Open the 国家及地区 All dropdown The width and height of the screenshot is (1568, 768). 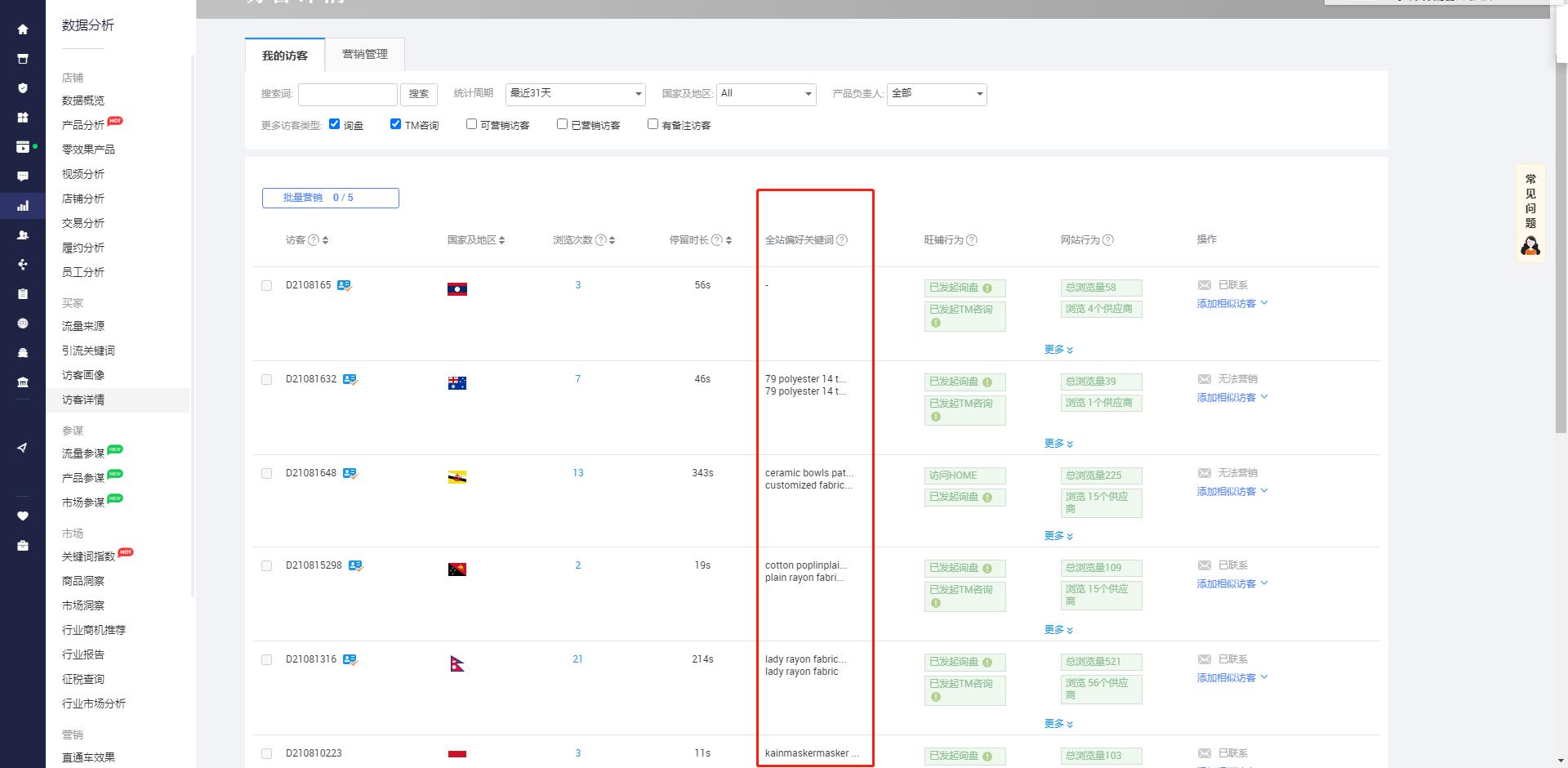pos(764,94)
